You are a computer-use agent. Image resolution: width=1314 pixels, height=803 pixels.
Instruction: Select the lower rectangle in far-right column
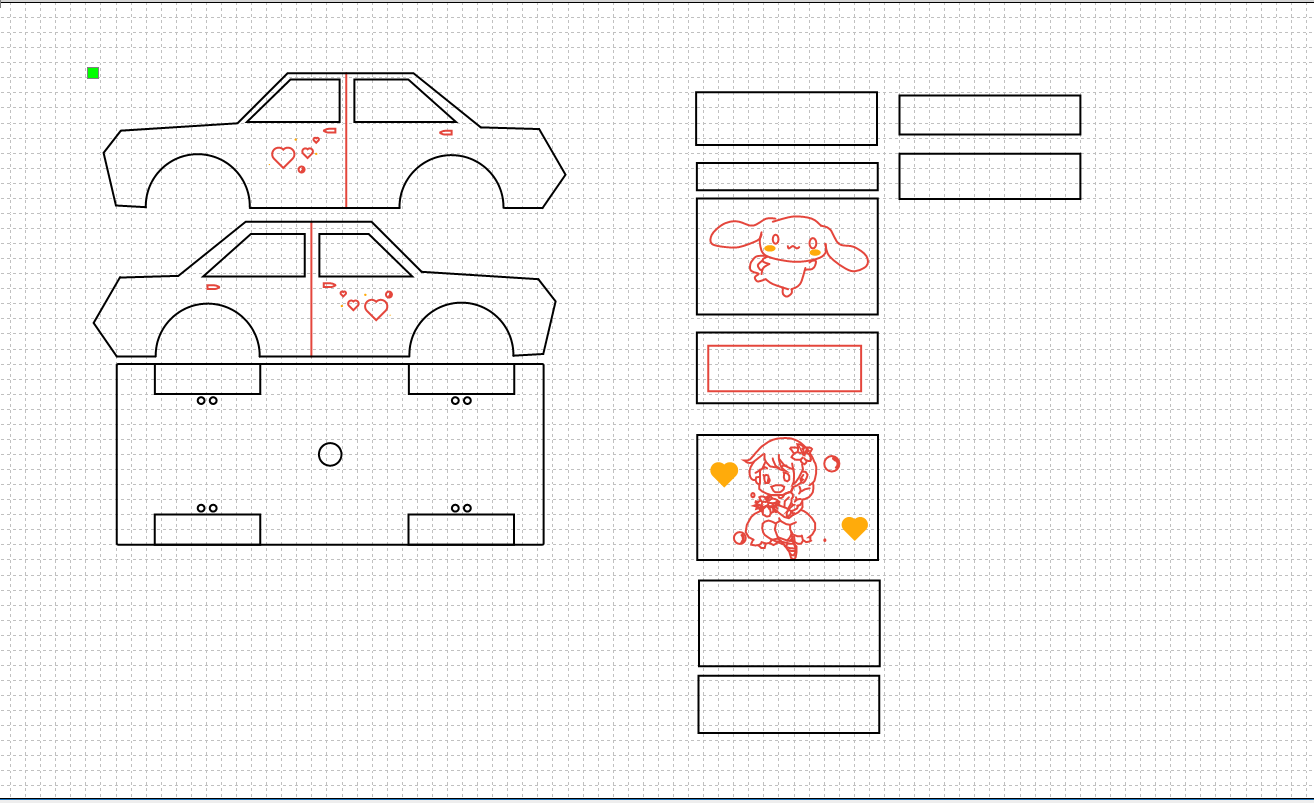(x=990, y=176)
